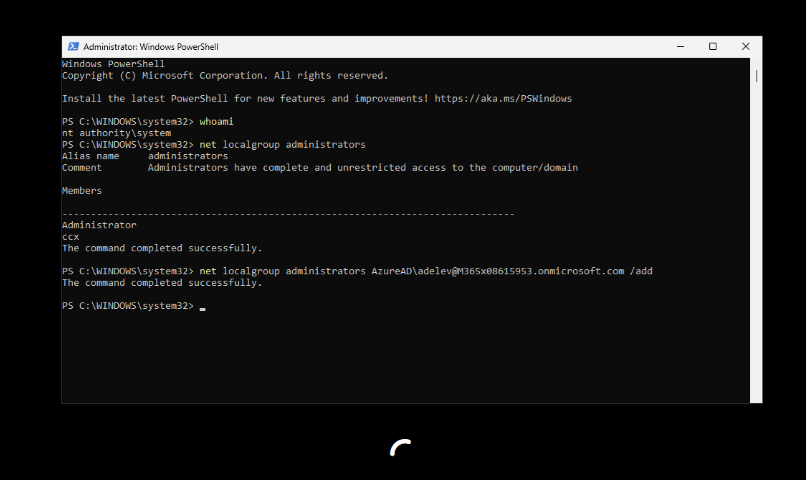Click the vertical scrollbar thumb

pos(757,75)
